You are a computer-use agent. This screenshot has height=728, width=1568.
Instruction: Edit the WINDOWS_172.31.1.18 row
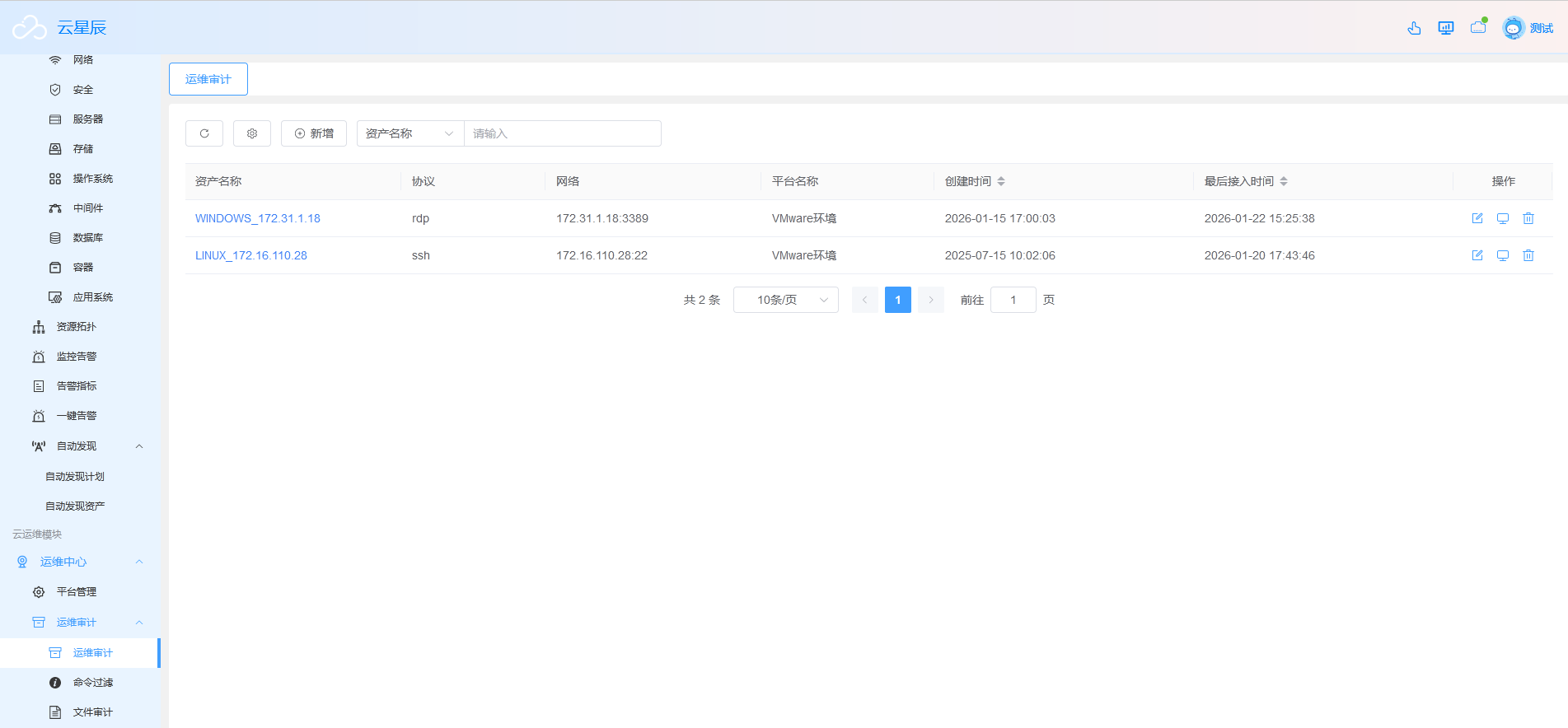coord(1477,218)
